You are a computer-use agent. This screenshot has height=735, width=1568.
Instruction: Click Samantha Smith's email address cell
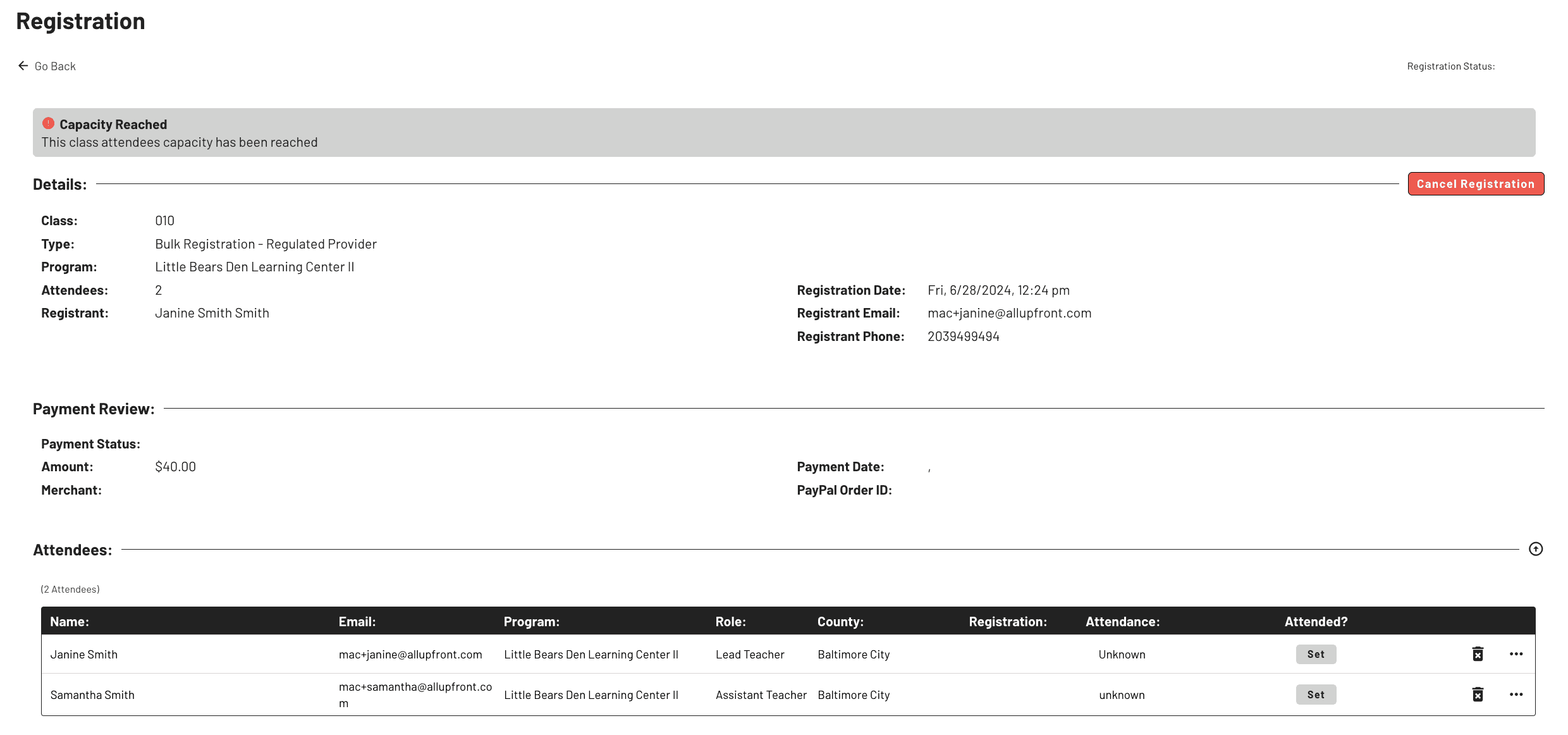(415, 695)
